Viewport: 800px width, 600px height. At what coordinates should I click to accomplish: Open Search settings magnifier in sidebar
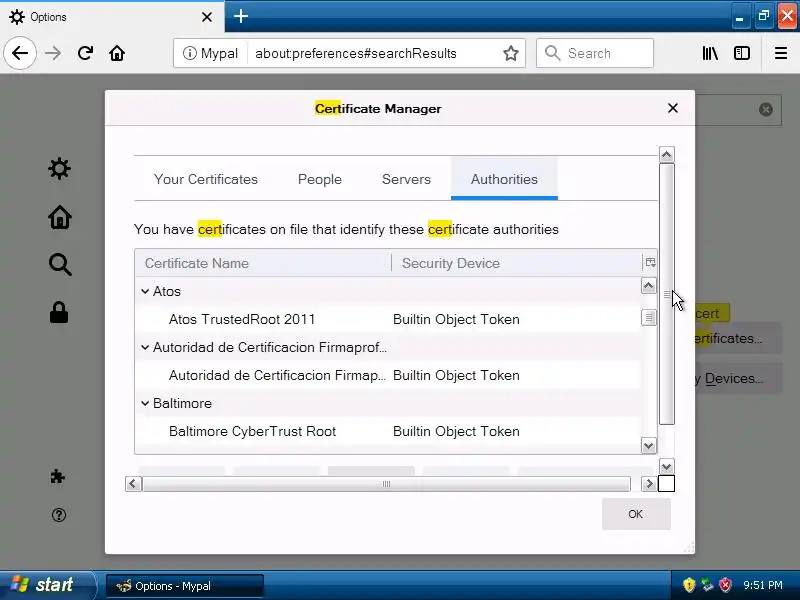point(60,264)
